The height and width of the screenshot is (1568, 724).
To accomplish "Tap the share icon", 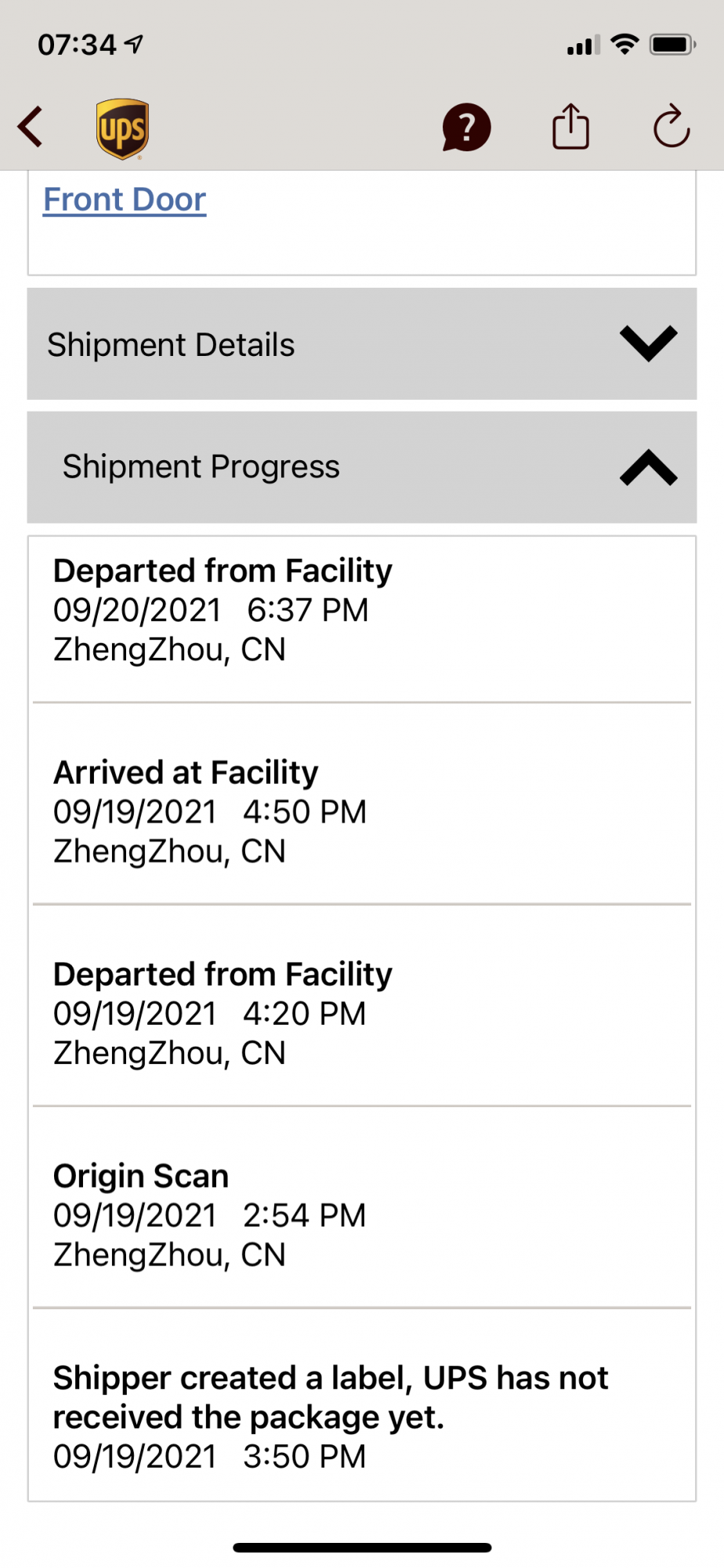I will pos(570,128).
